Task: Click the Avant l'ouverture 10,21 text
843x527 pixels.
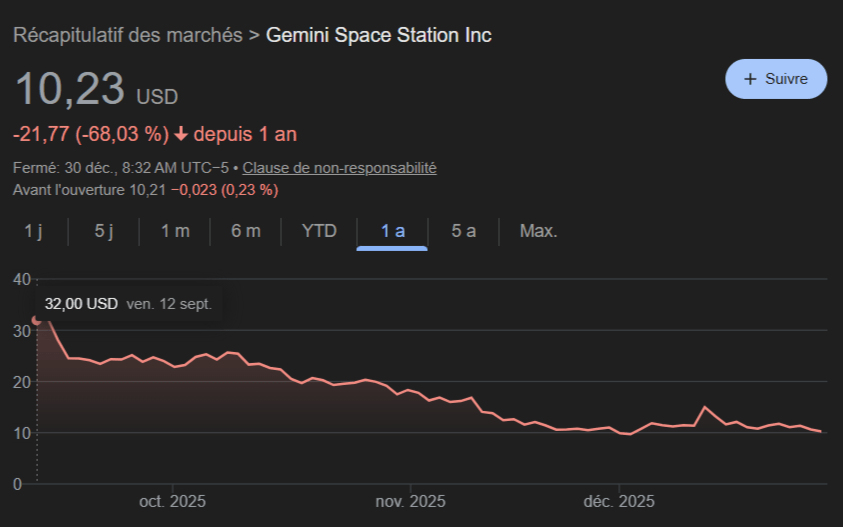Action: pos(89,190)
